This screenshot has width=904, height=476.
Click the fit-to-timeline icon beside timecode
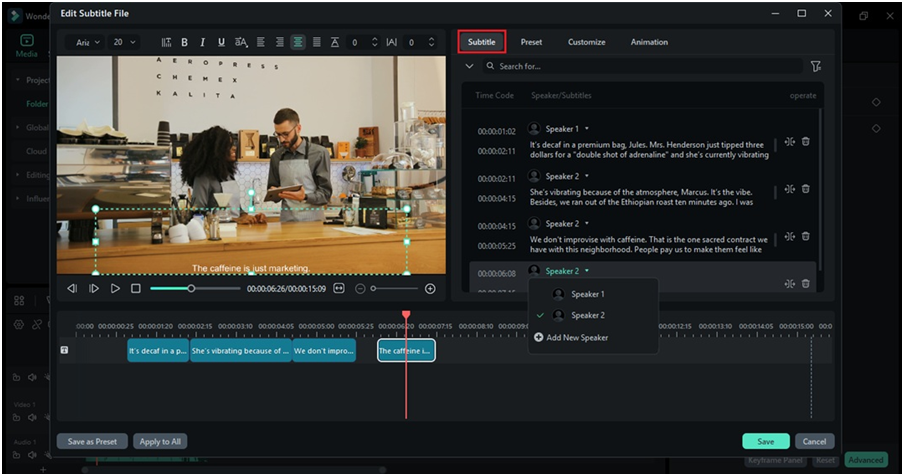point(339,289)
